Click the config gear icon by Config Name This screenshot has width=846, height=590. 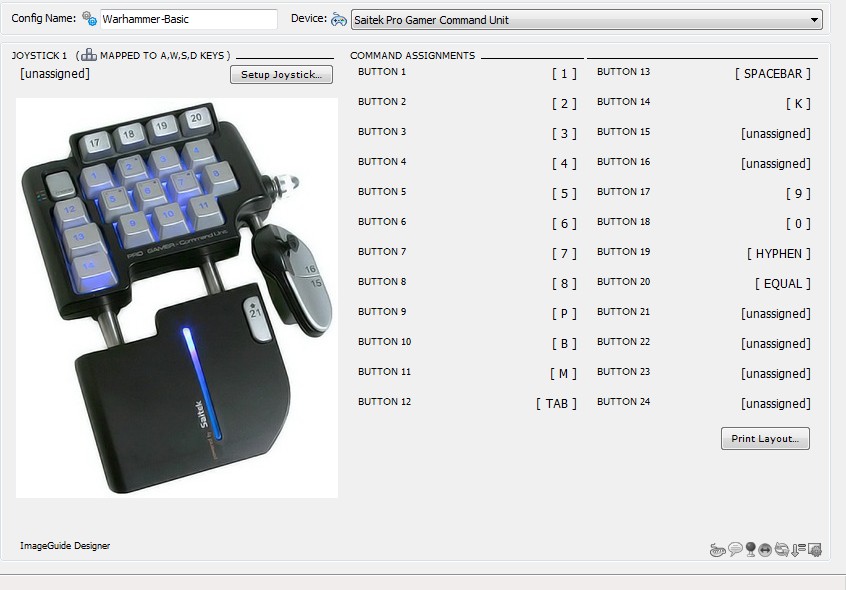coord(89,19)
